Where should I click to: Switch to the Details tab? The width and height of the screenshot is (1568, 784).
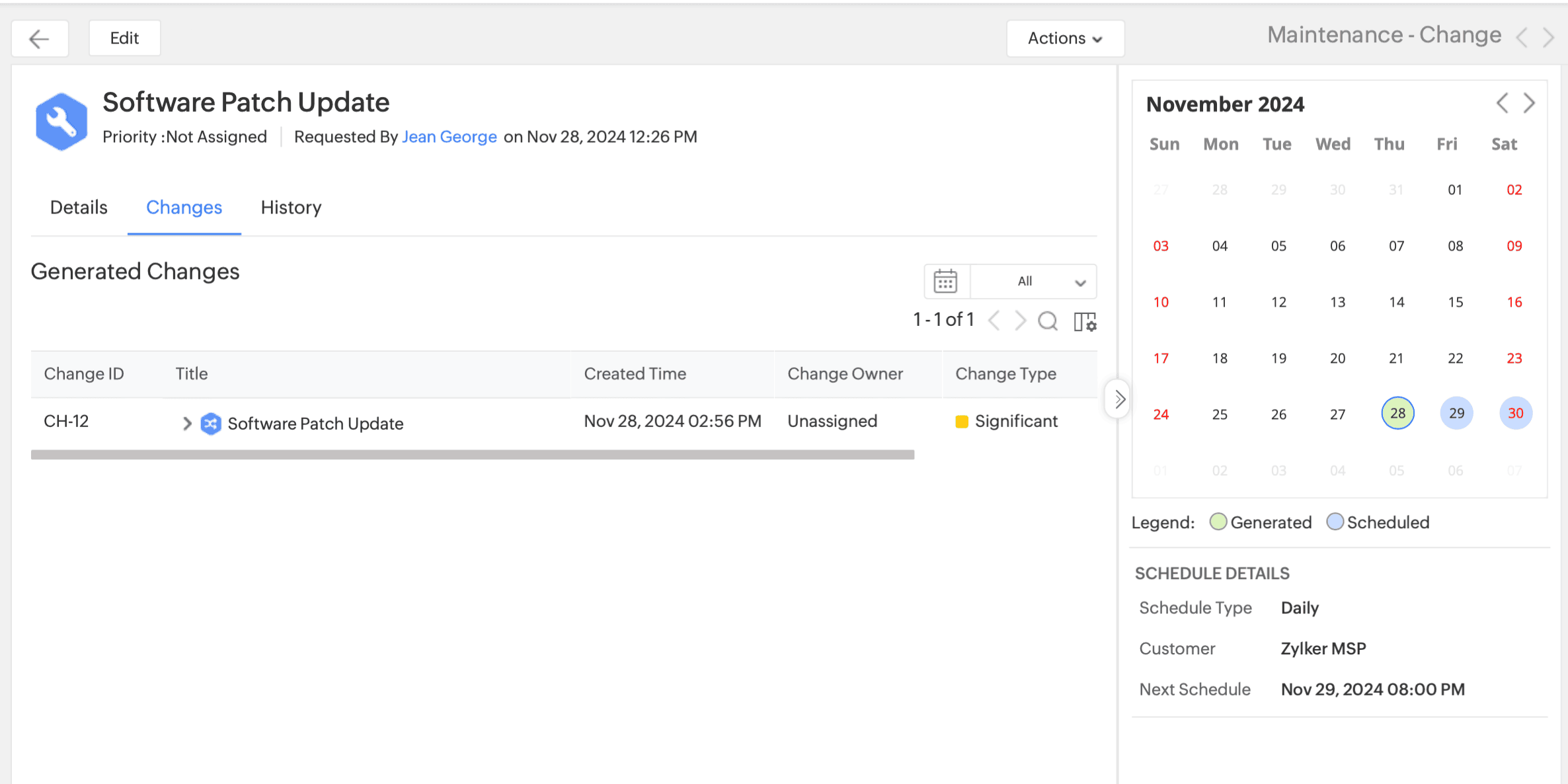tap(79, 208)
